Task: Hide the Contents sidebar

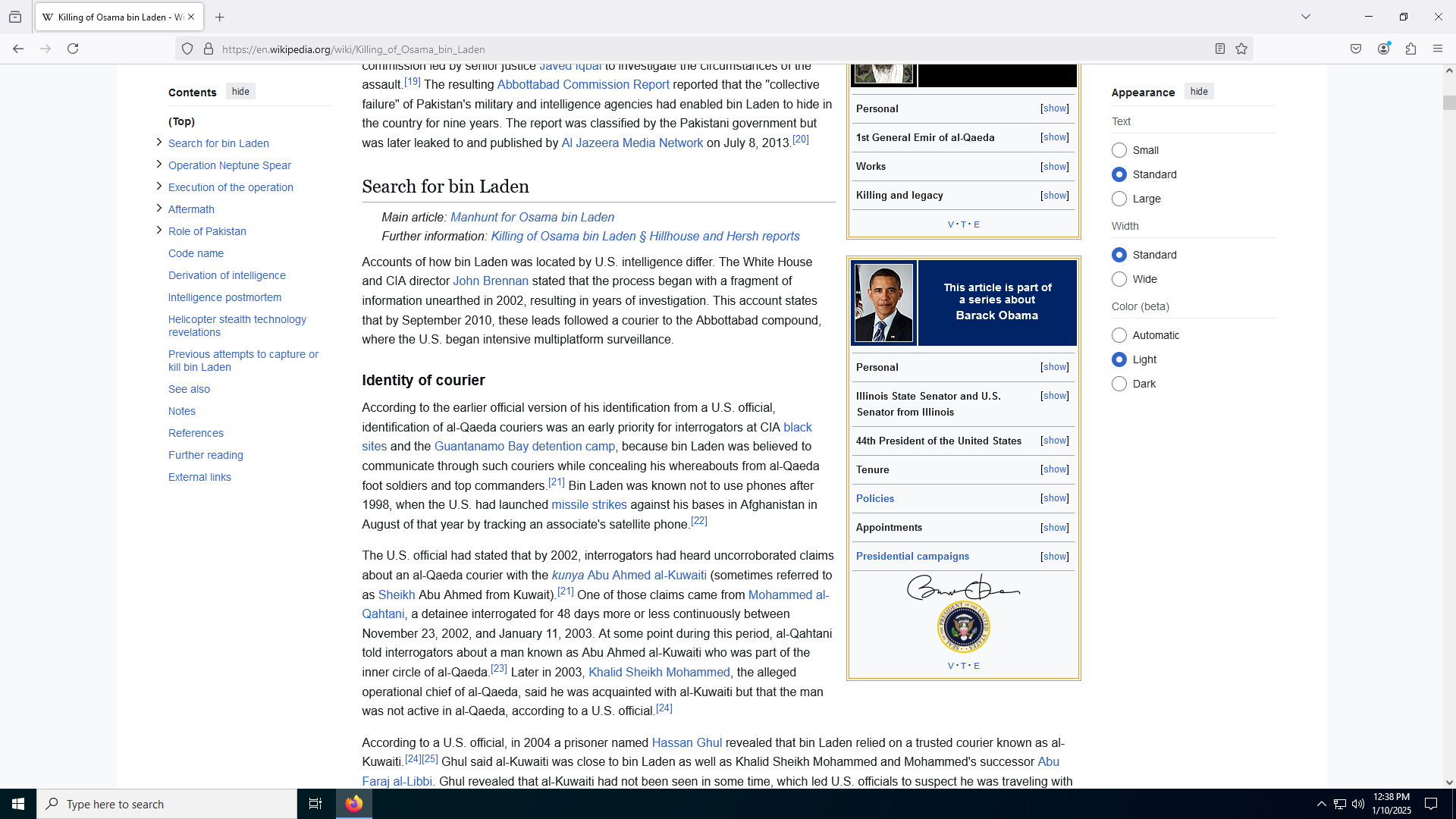Action: tap(240, 92)
